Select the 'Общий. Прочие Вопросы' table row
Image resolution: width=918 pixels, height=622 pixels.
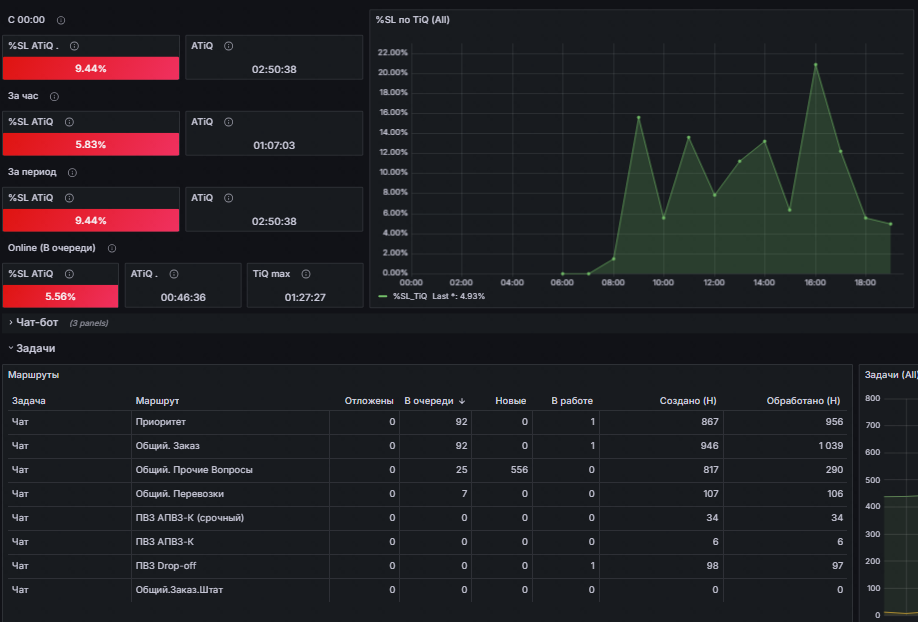(427, 470)
